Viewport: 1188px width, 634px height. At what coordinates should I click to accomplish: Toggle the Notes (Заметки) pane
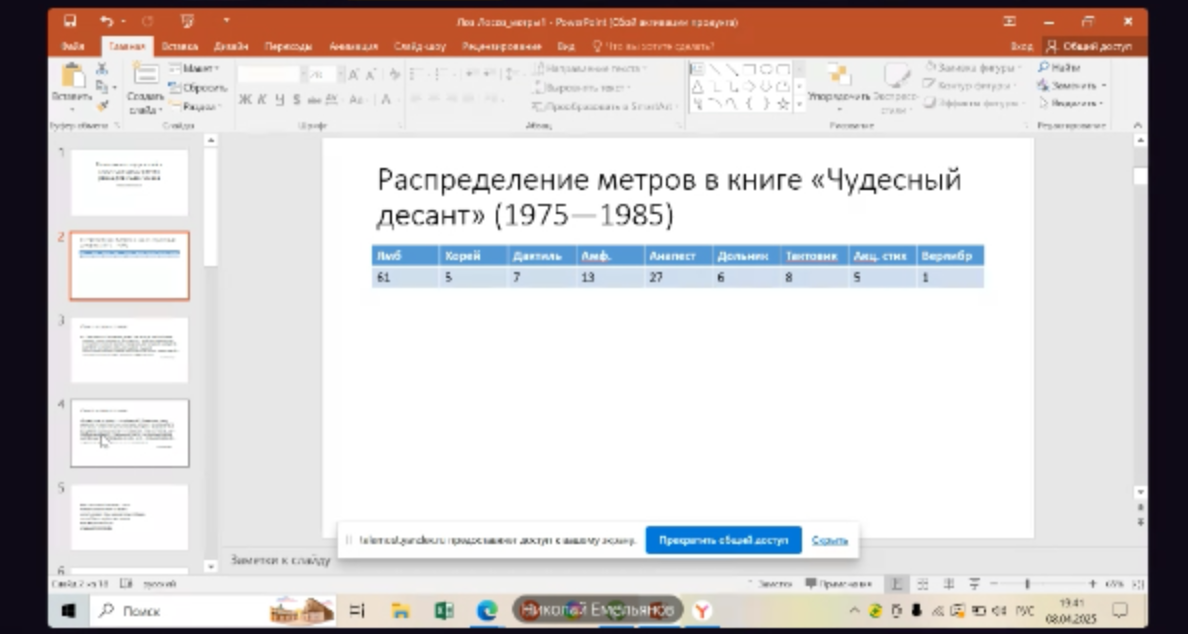coord(770,584)
